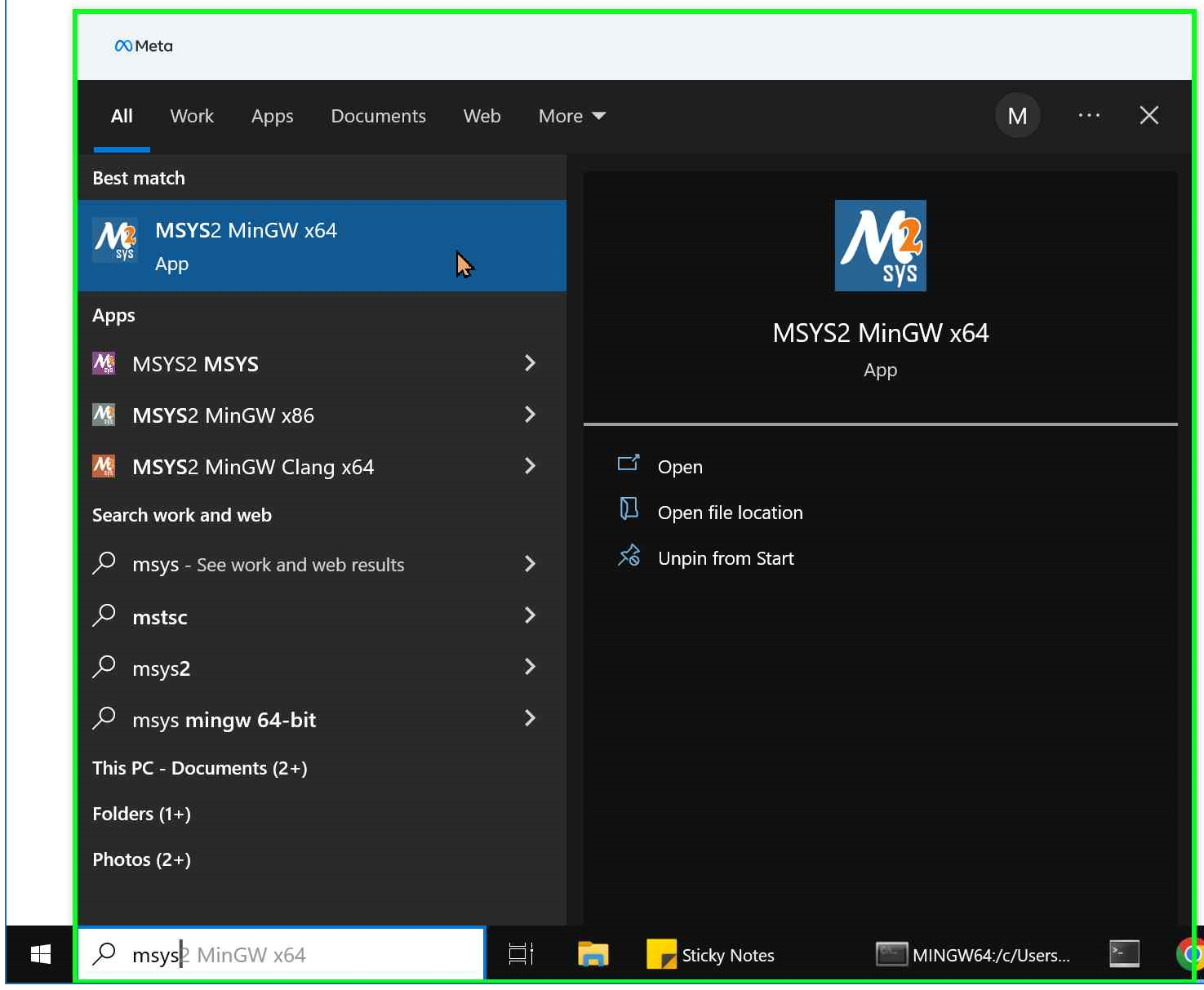
Task: Click the Open file location icon
Action: (x=629, y=509)
